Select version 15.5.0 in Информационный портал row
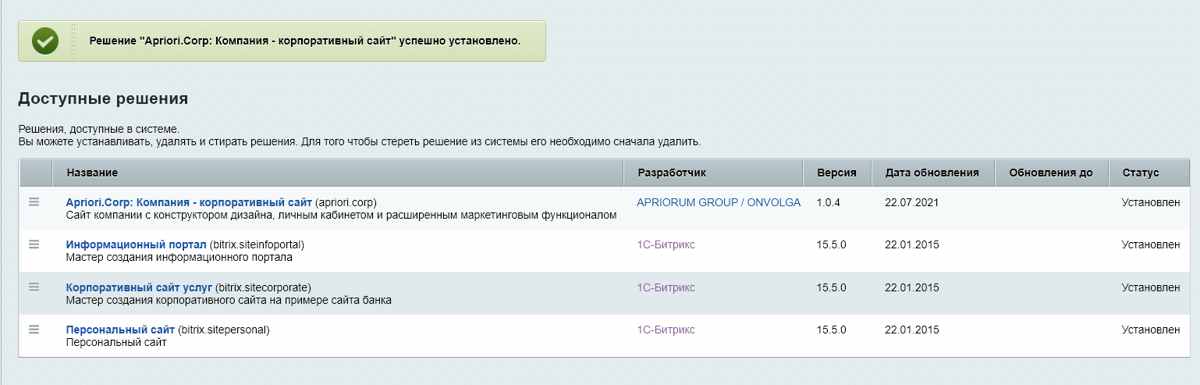 (x=832, y=244)
